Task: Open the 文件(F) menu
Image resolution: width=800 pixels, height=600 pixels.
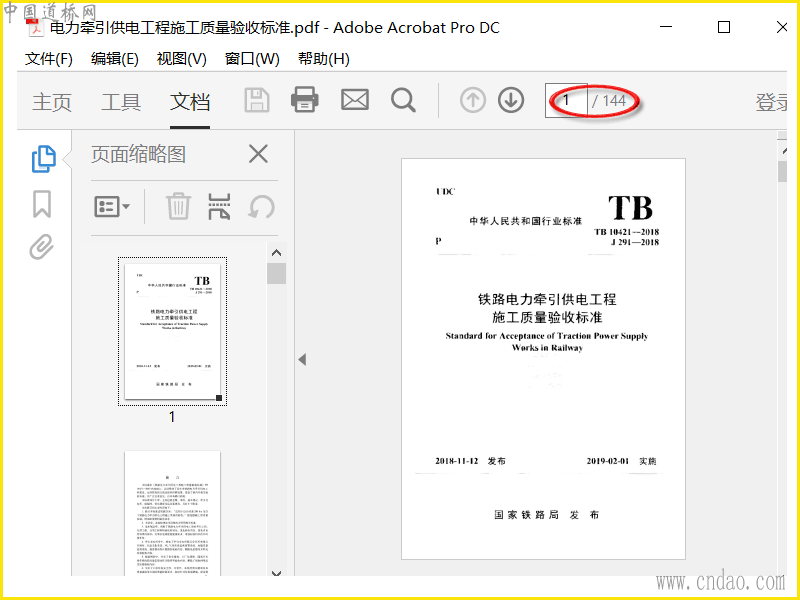Action: pyautogui.click(x=48, y=59)
